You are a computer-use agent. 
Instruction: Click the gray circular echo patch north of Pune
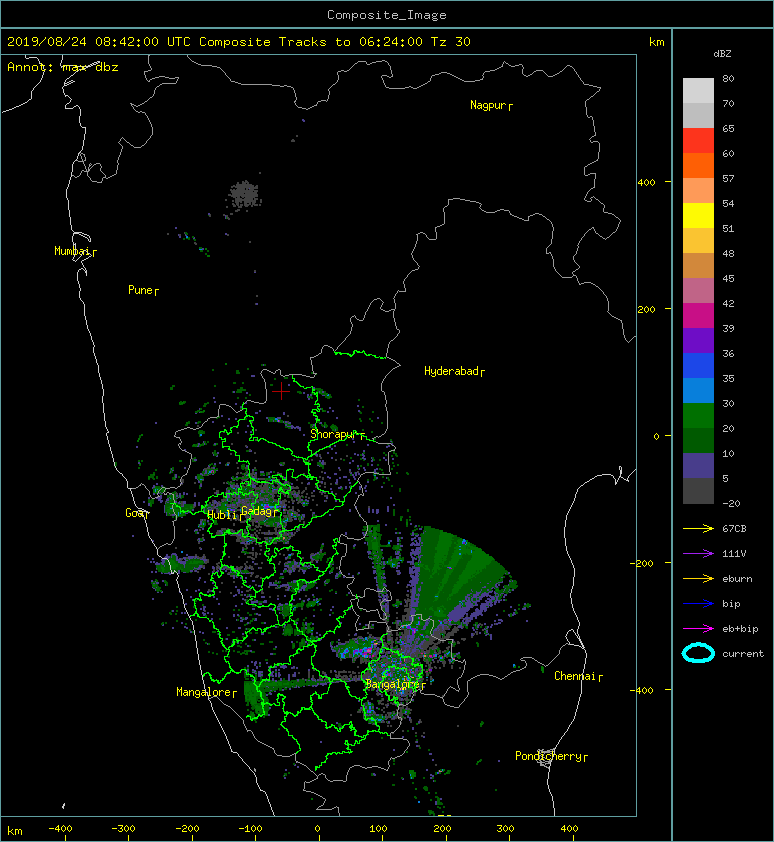pyautogui.click(x=244, y=194)
